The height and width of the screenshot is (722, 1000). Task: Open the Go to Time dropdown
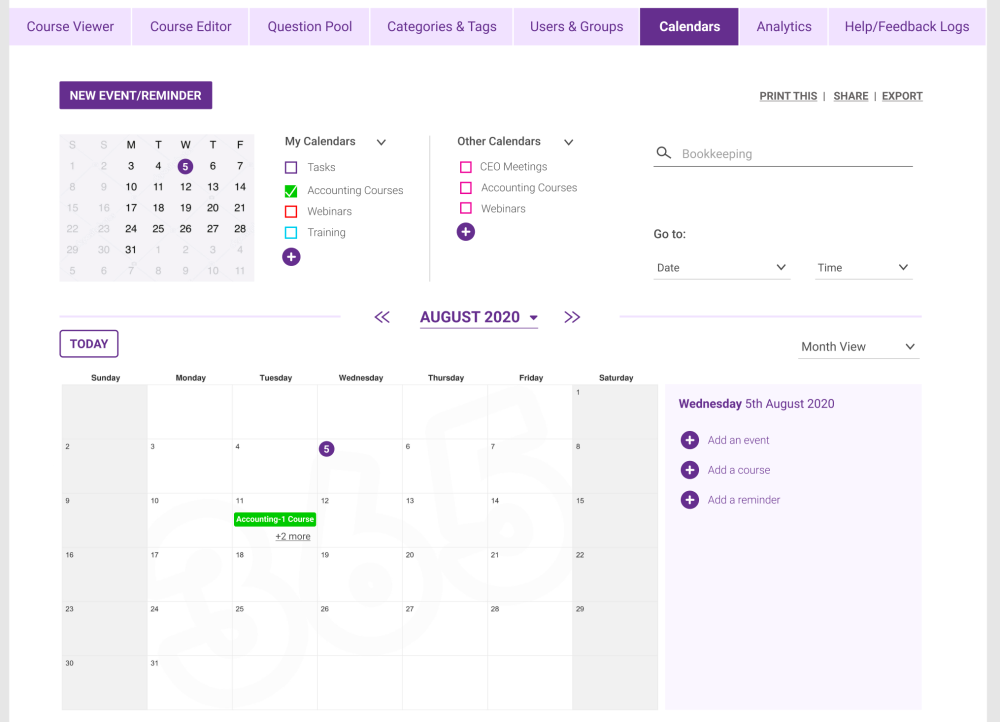[864, 268]
